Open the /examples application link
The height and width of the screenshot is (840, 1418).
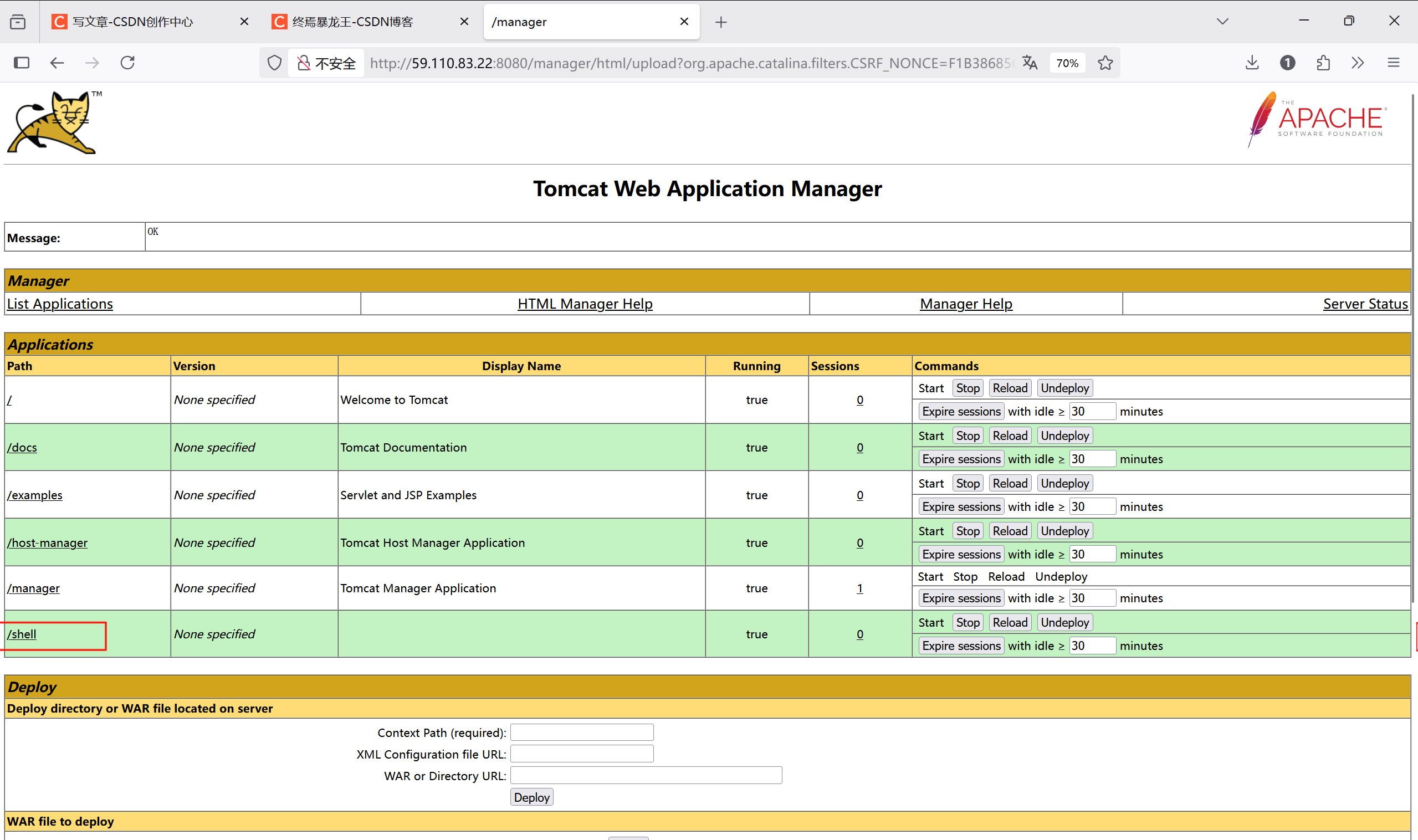click(x=34, y=495)
